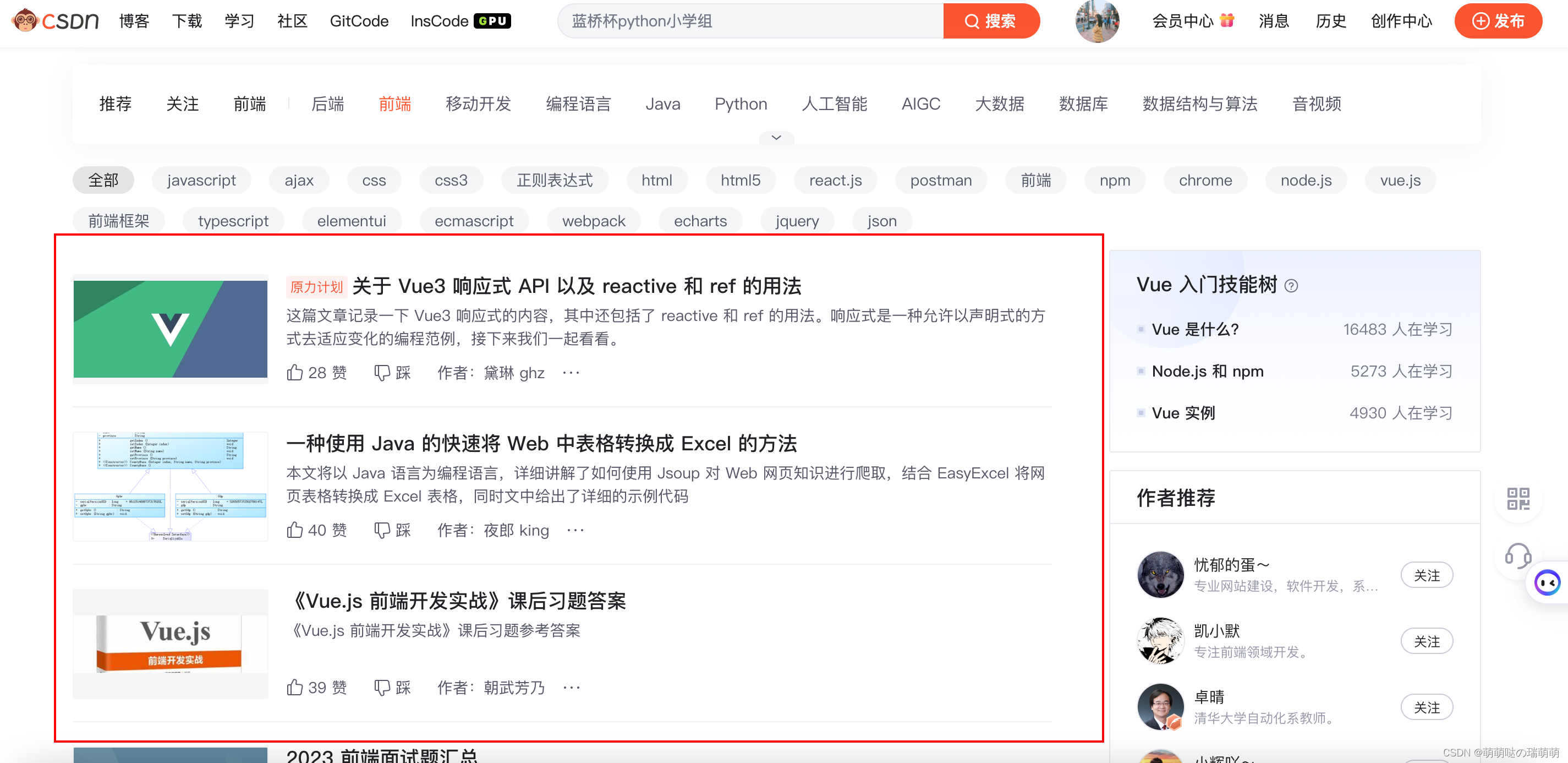Screen dimensions: 1568x763
Task: Follow author 凯小默
Action: tap(1426, 641)
